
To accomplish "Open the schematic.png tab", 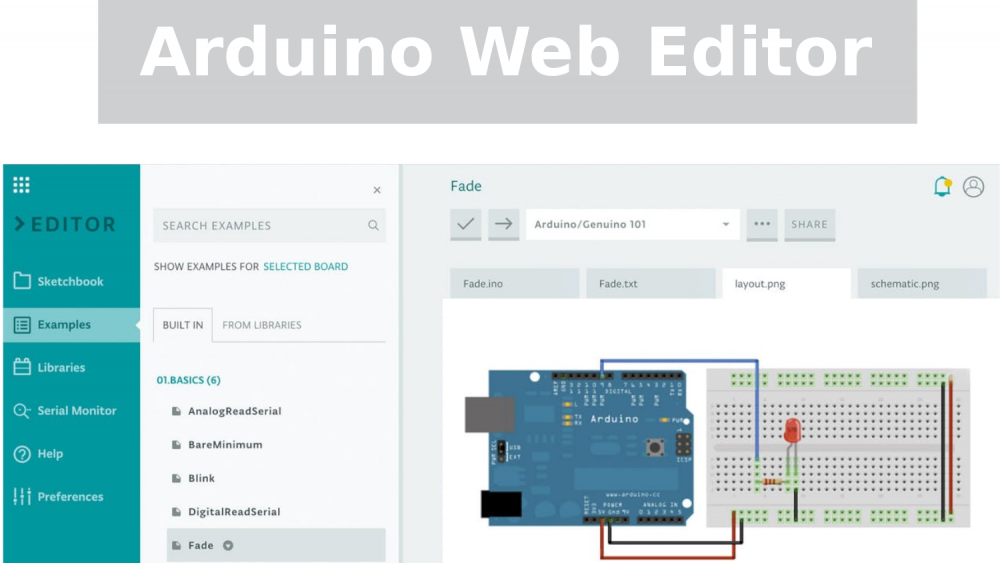I will tap(922, 284).
